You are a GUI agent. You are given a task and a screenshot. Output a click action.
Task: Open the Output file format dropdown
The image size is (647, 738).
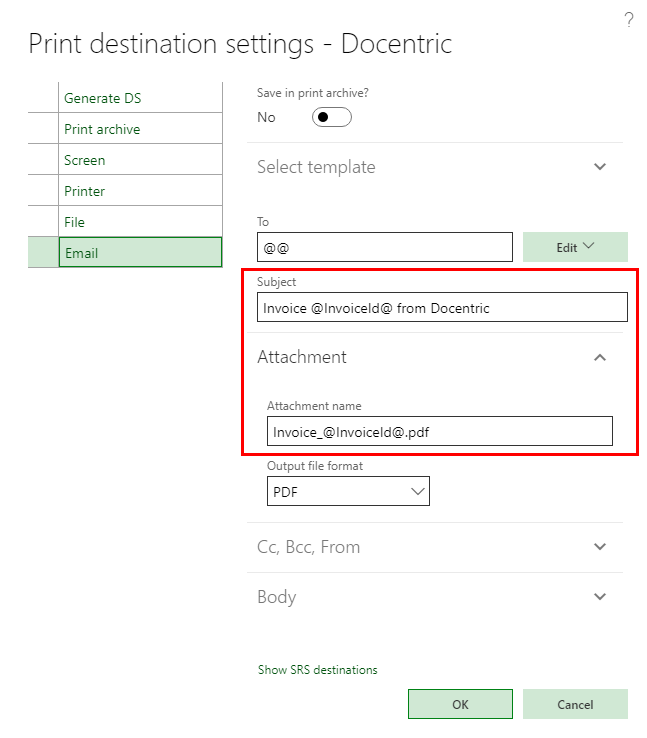[348, 491]
